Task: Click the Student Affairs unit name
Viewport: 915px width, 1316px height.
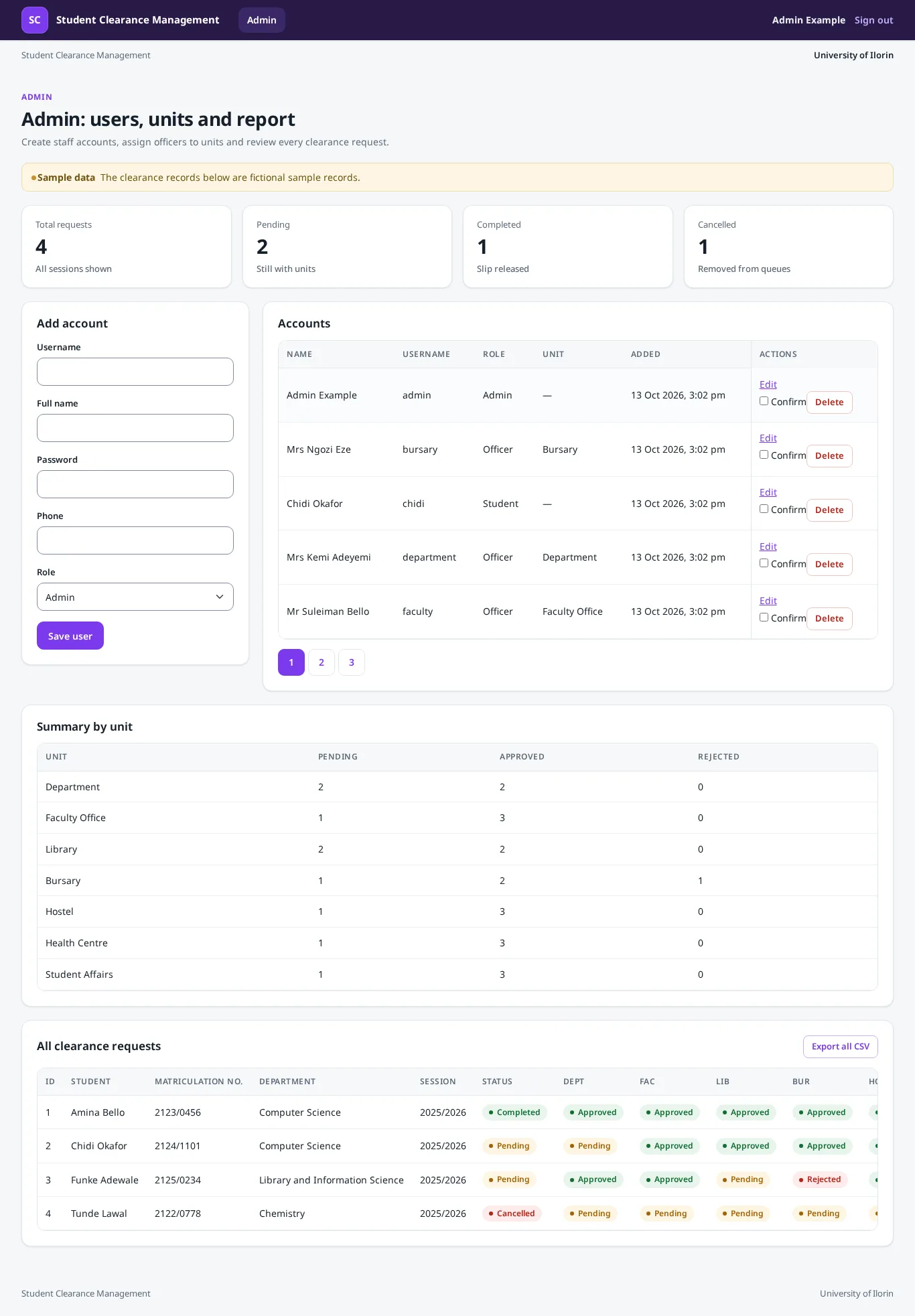Action: [79, 974]
